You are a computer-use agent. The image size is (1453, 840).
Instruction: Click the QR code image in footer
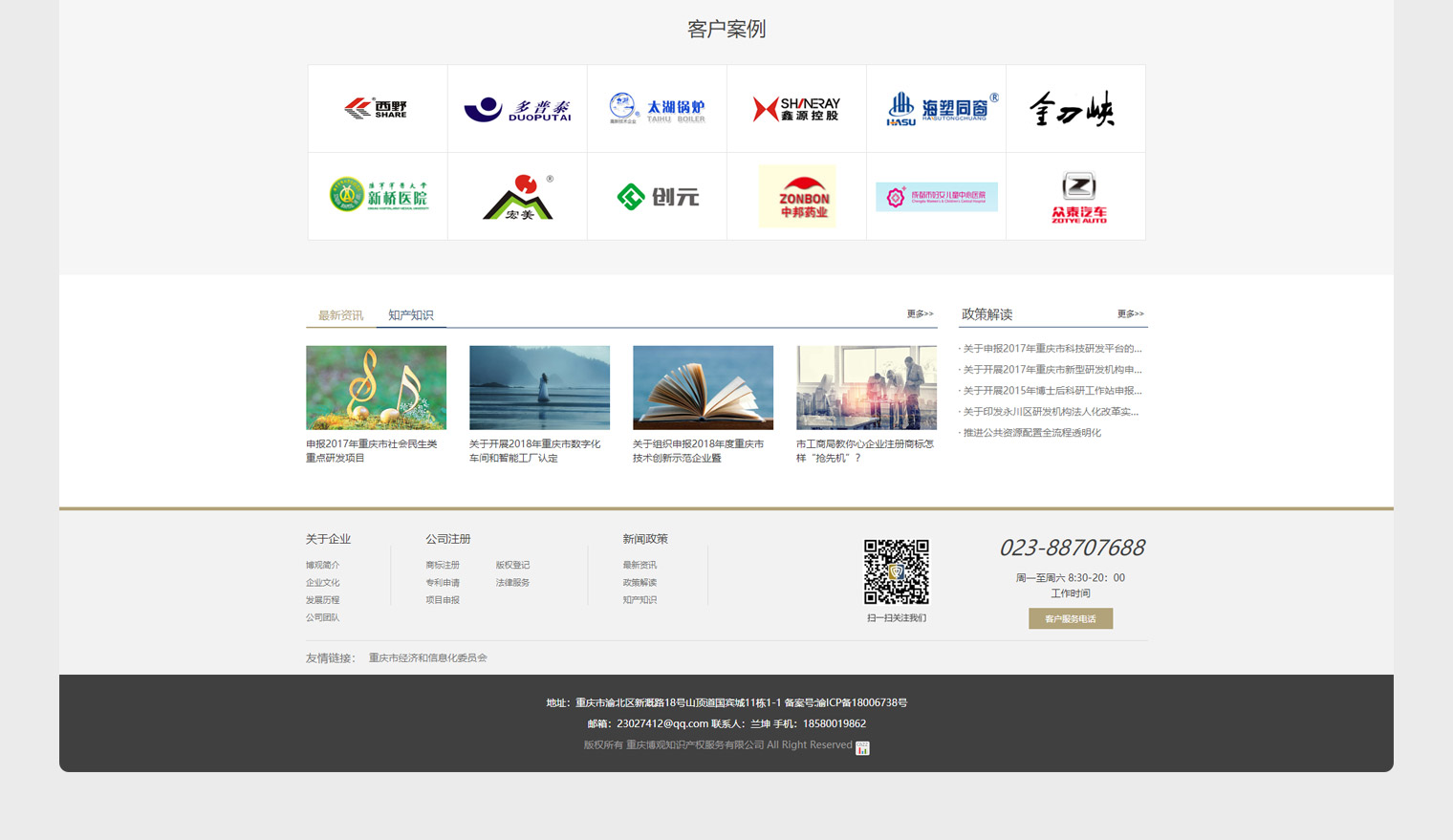[x=896, y=571]
